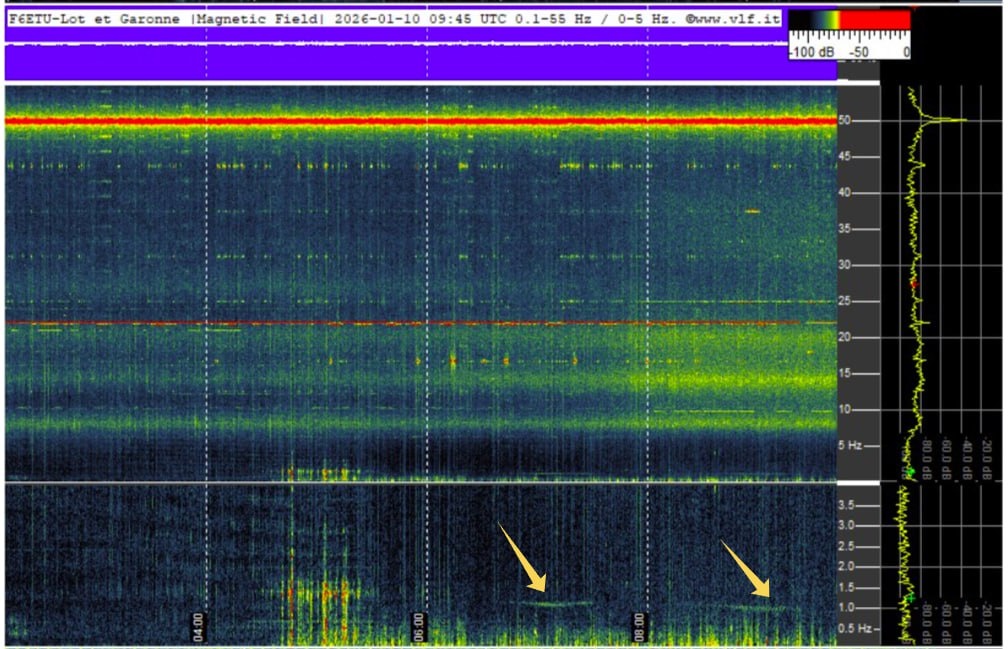Click the 2026-01-10 09:45 UTC timestamp
Screen dimensions: 1008x649
click(420, 19)
